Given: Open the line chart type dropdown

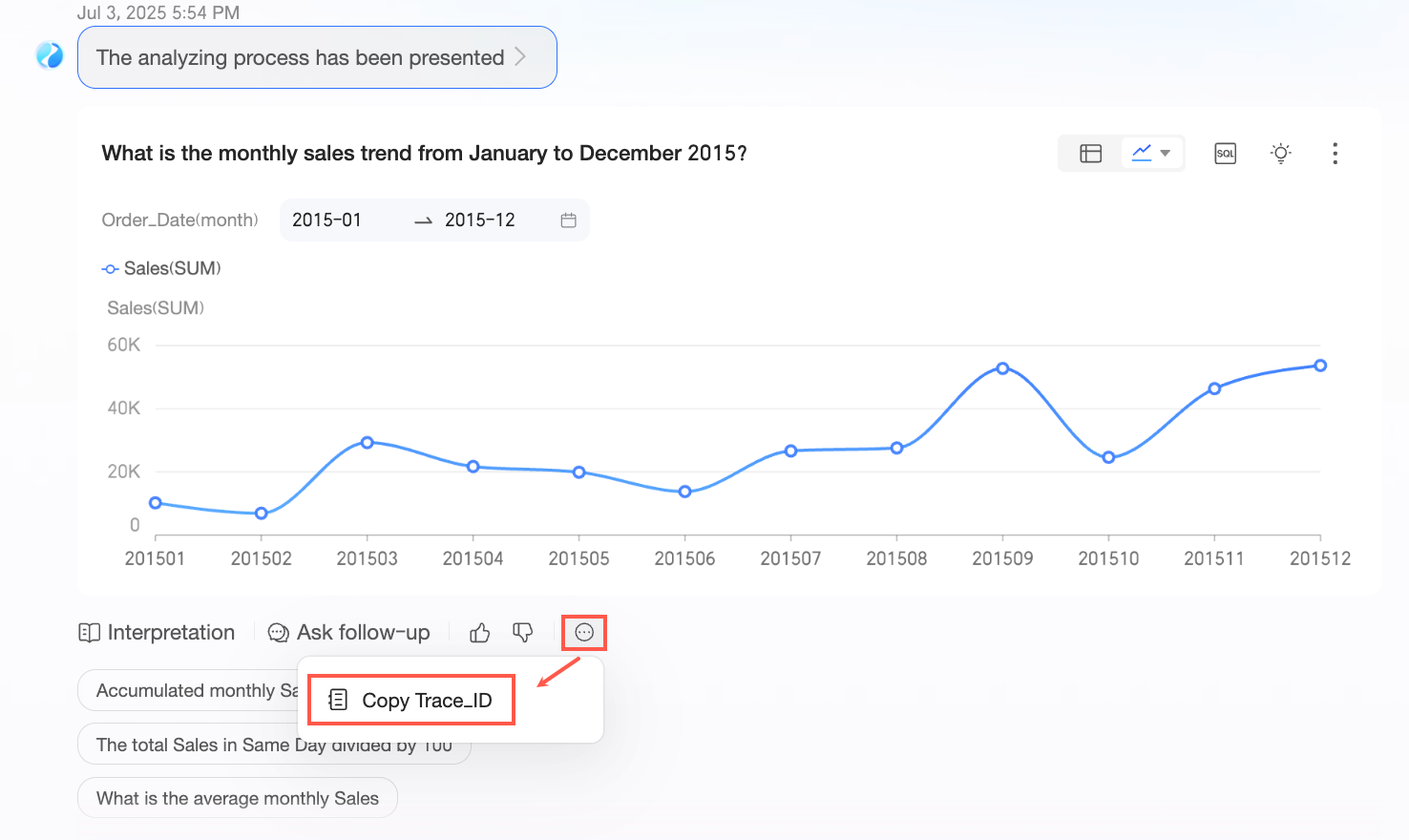Looking at the screenshot, I should (1151, 153).
